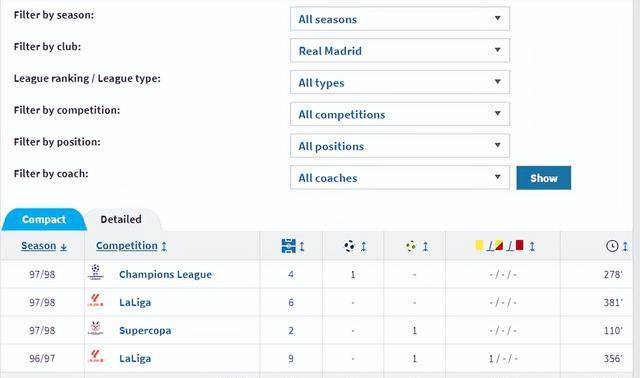640x378 pixels.
Task: Open the Champions League competition link
Action: click(x=165, y=274)
